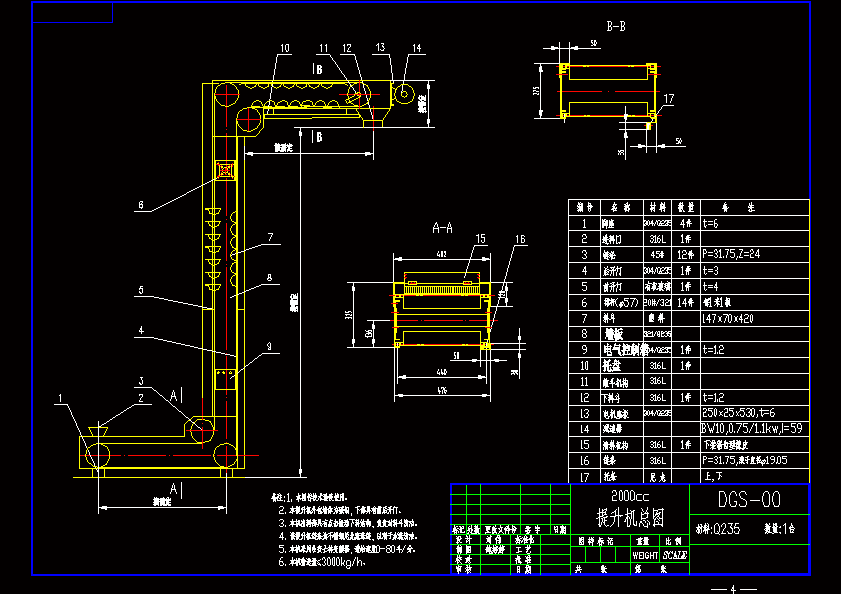
Task: Click the t=3 remark in row 4
Action: pyautogui.click(x=710, y=270)
